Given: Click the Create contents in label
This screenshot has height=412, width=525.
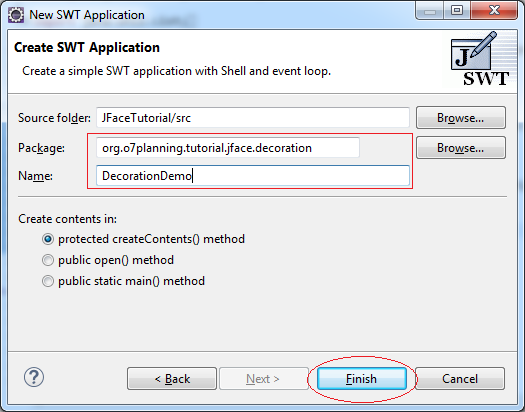Looking at the screenshot, I should click(x=67, y=219).
